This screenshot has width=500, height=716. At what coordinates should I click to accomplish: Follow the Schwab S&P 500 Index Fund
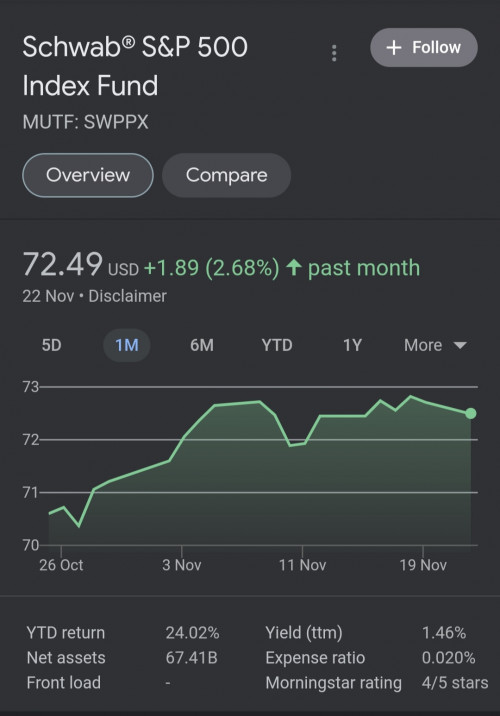(424, 47)
